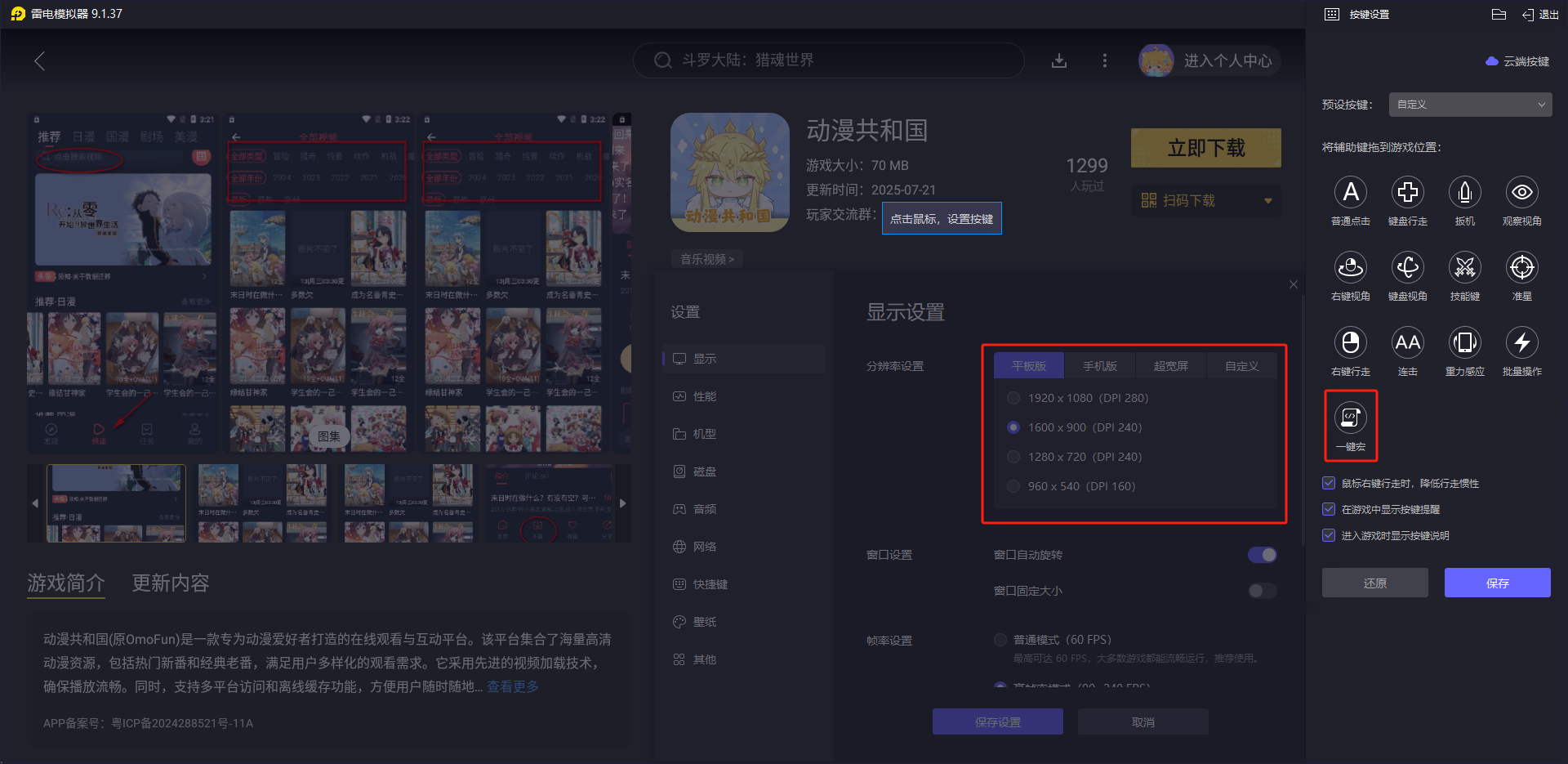This screenshot has width=1568, height=764.
Task: Click the 保存设置 button
Action: point(998,722)
